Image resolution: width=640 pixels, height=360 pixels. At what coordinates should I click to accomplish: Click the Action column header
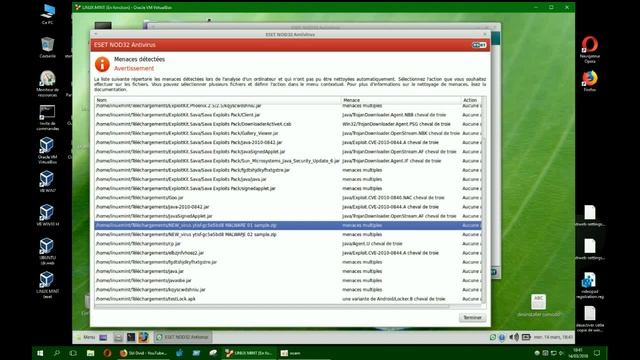pos(471,100)
